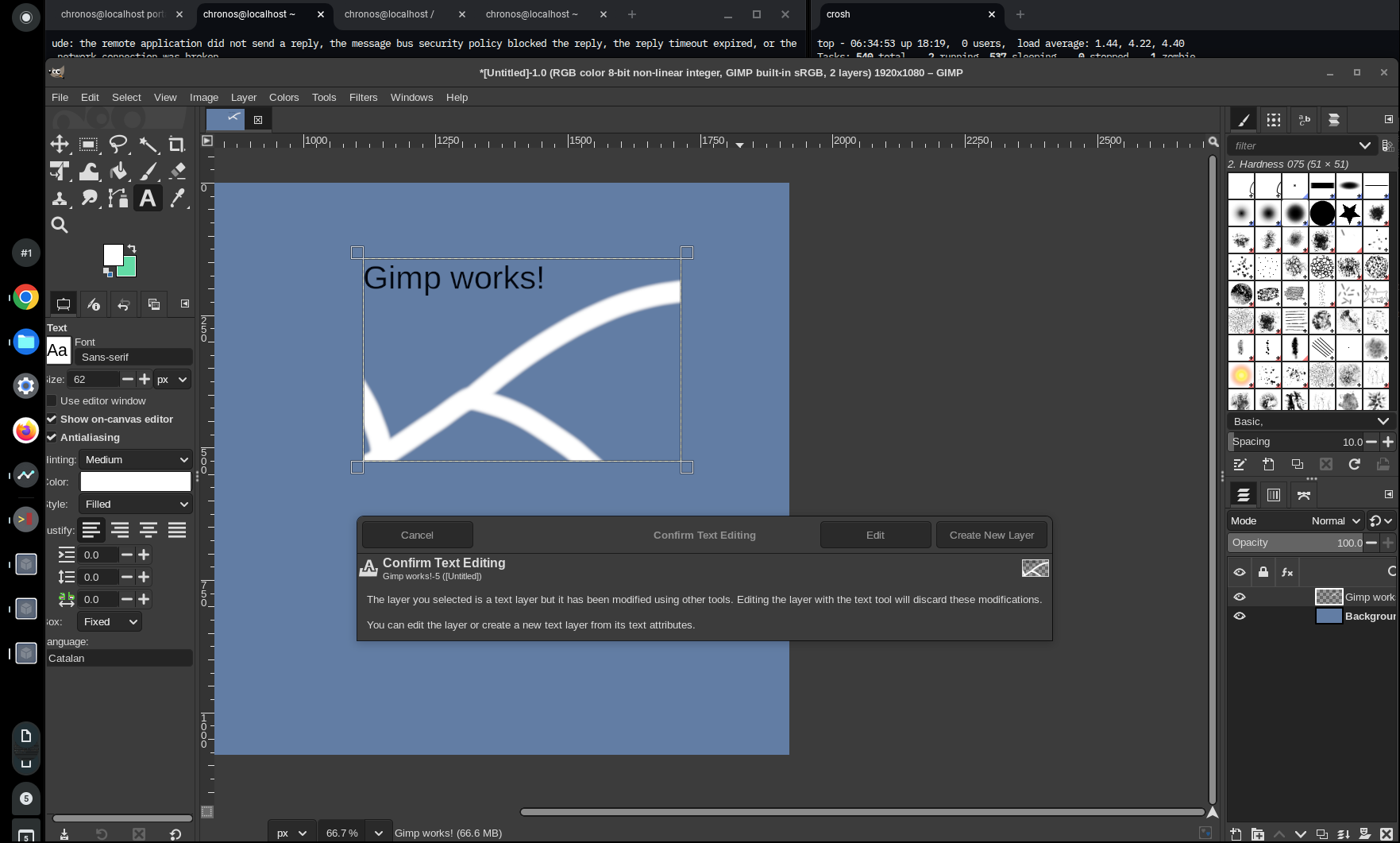1400x843 pixels.
Task: Click the font name Sans-serif field
Action: [x=133, y=358]
